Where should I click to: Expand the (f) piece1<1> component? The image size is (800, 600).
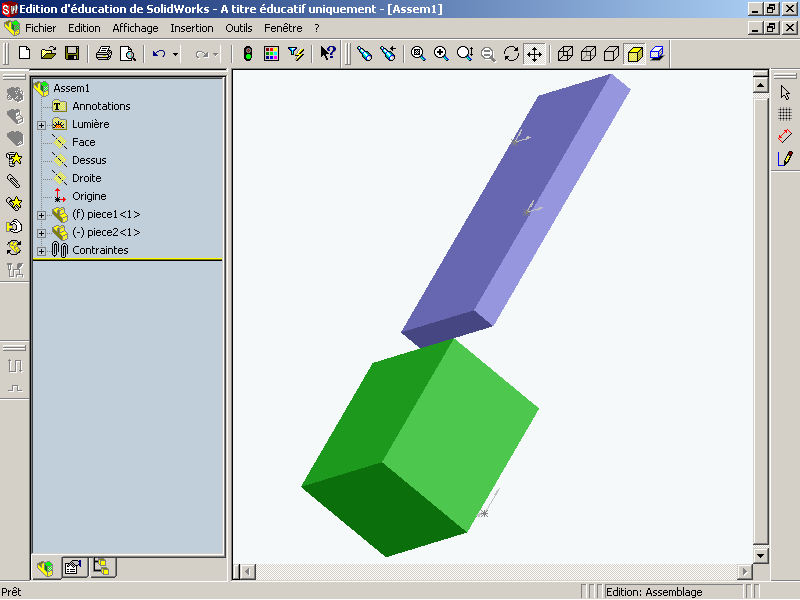(41, 215)
